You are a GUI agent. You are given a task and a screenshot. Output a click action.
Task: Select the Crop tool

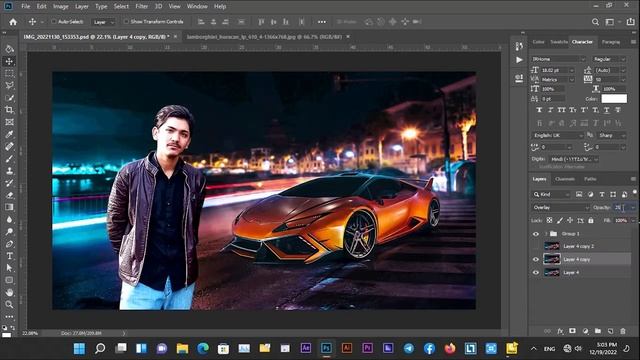pyautogui.click(x=9, y=110)
